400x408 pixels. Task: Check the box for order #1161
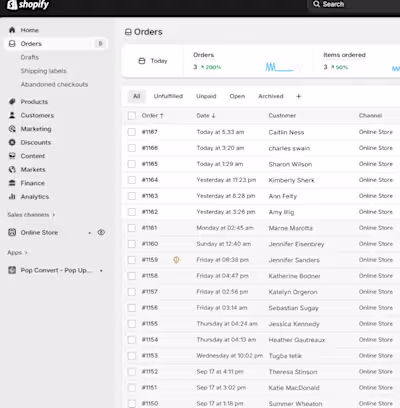(132, 228)
